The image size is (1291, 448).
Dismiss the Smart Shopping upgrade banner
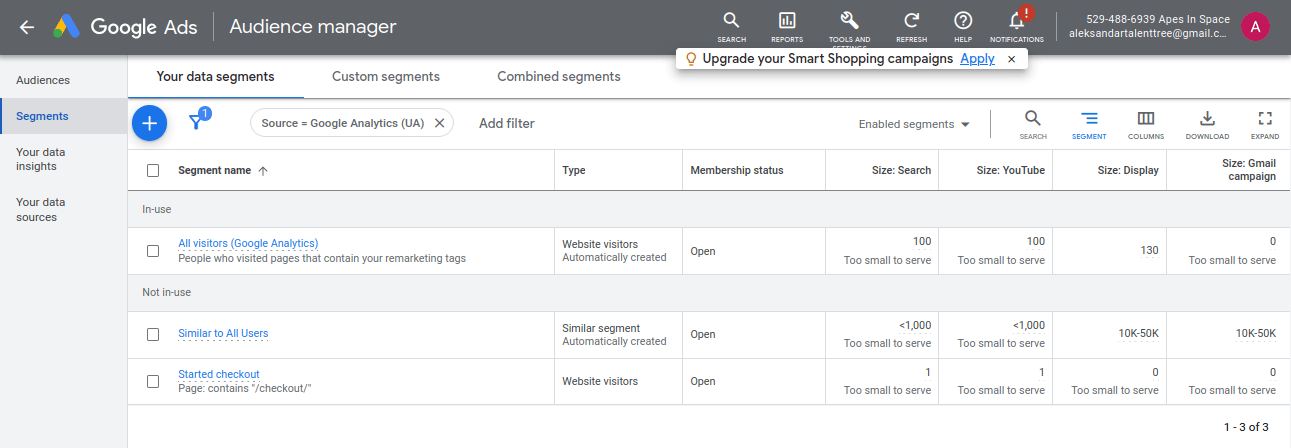(1011, 59)
